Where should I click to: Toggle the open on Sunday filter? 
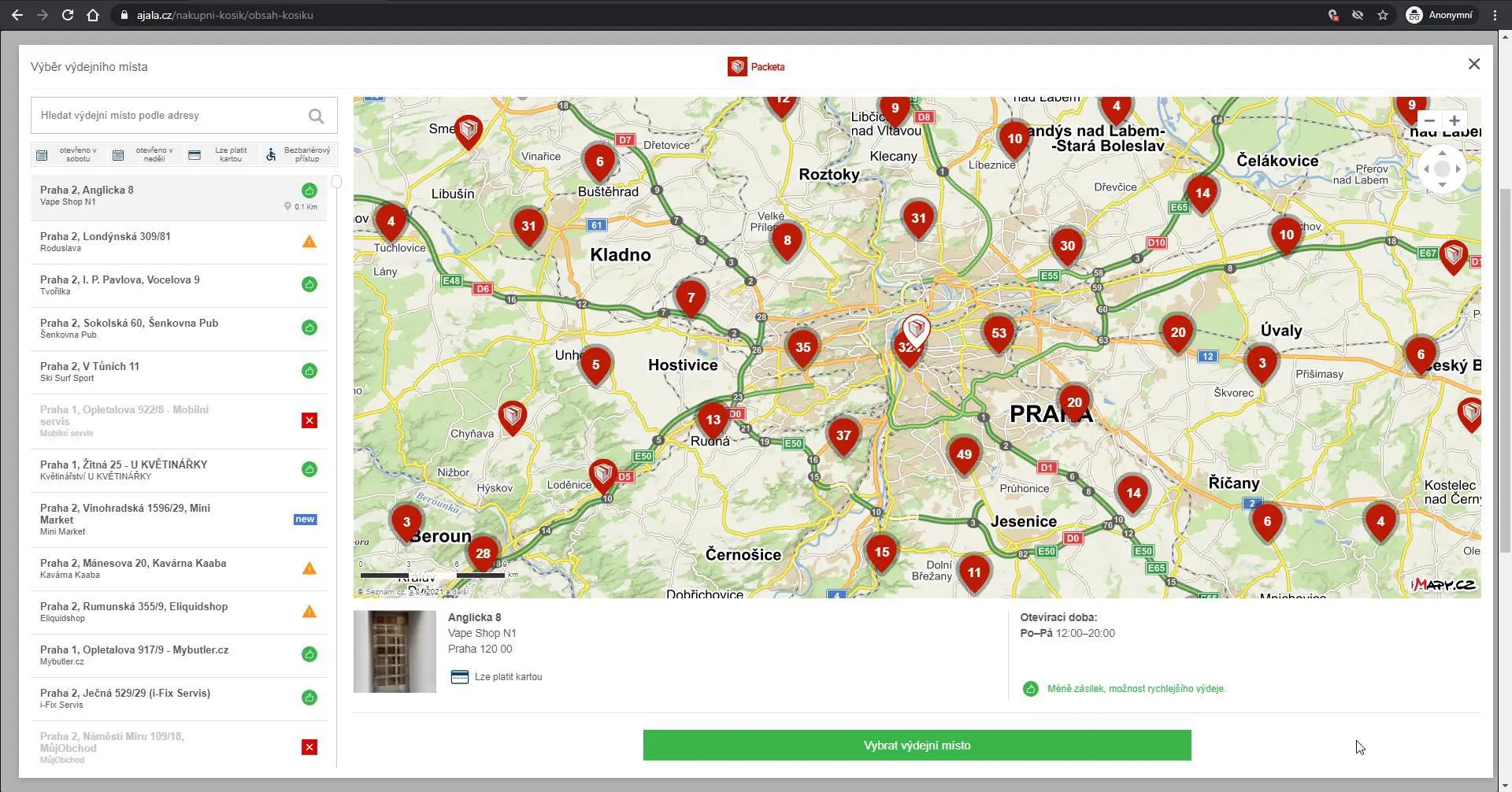click(x=144, y=154)
